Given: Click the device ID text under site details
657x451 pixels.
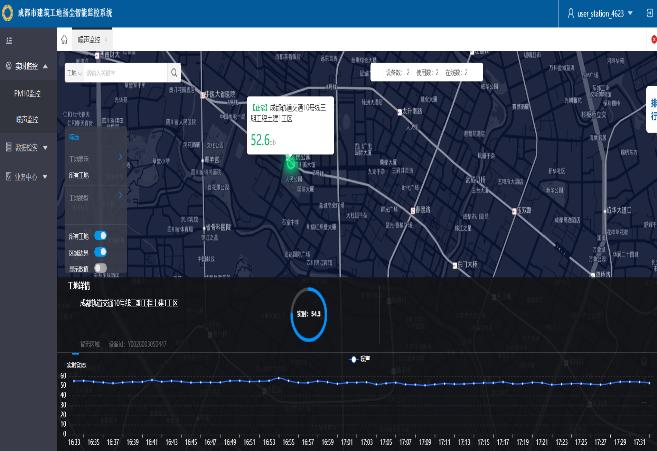Looking at the screenshot, I should click(137, 344).
